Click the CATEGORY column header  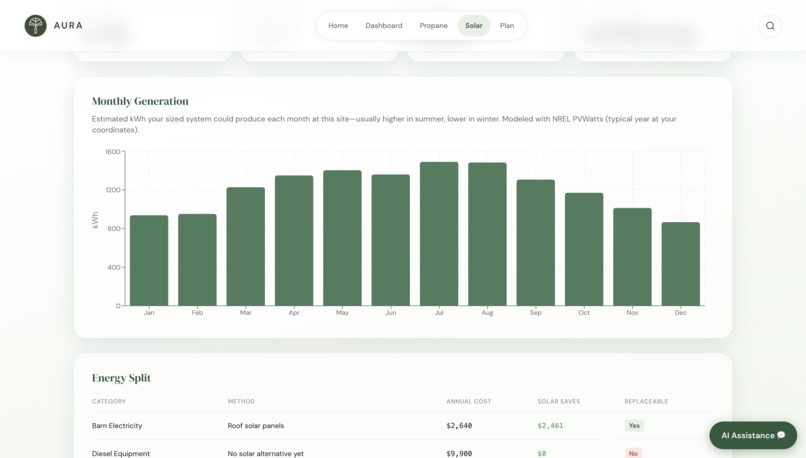tap(109, 401)
